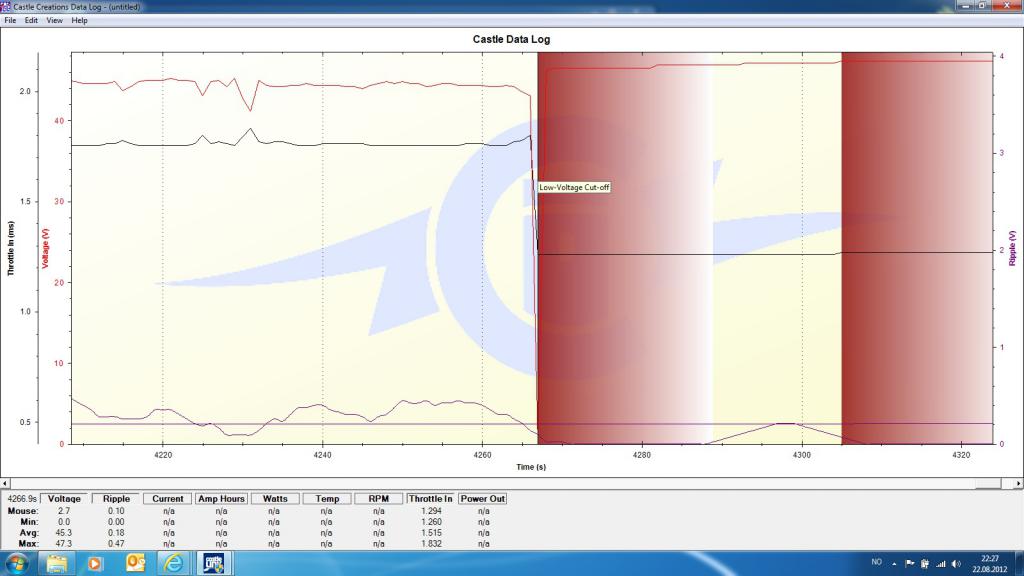Enable the Current data series
This screenshot has height=576, width=1024.
click(x=168, y=498)
